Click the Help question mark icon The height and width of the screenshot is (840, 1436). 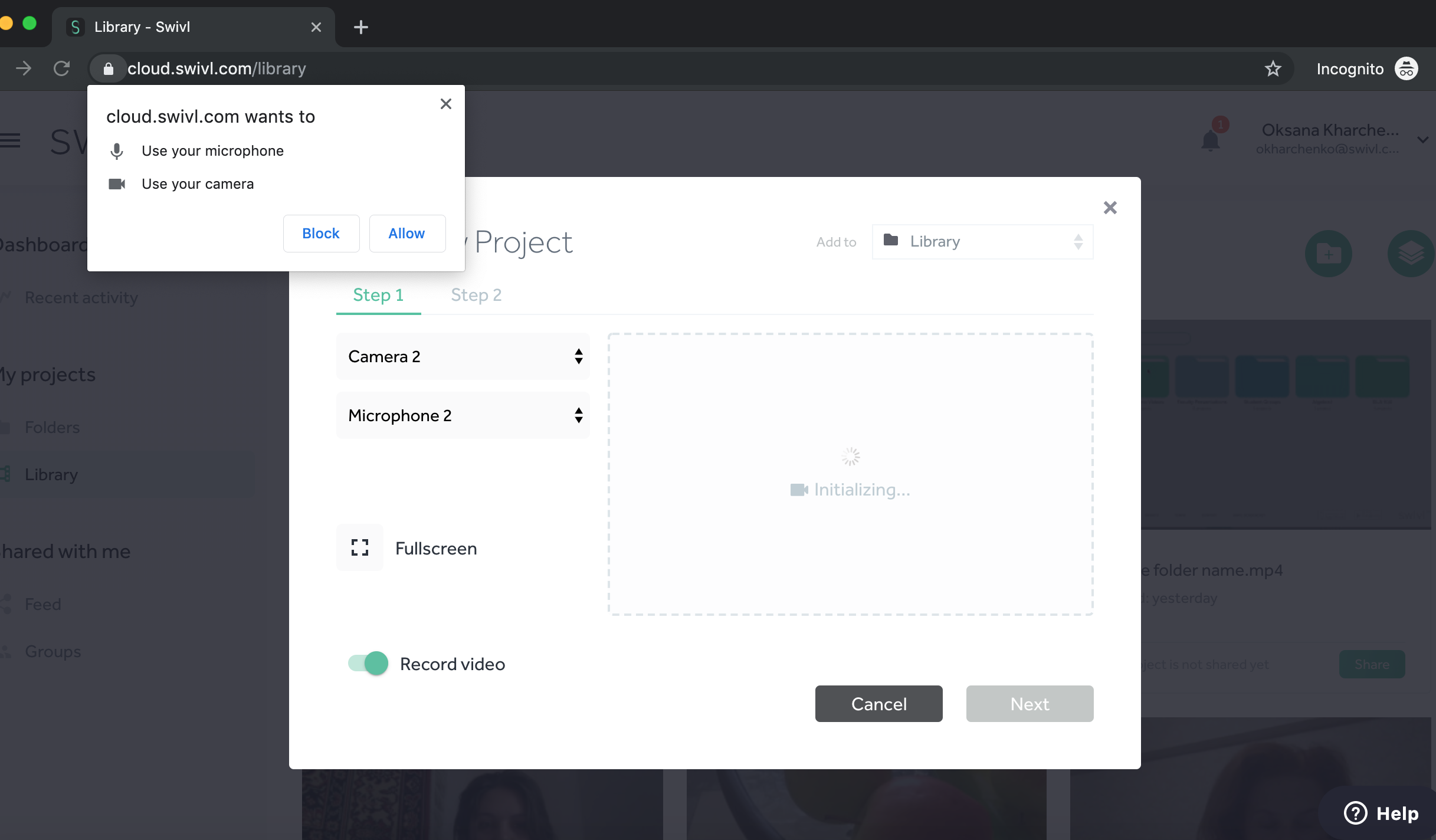coord(1356,813)
